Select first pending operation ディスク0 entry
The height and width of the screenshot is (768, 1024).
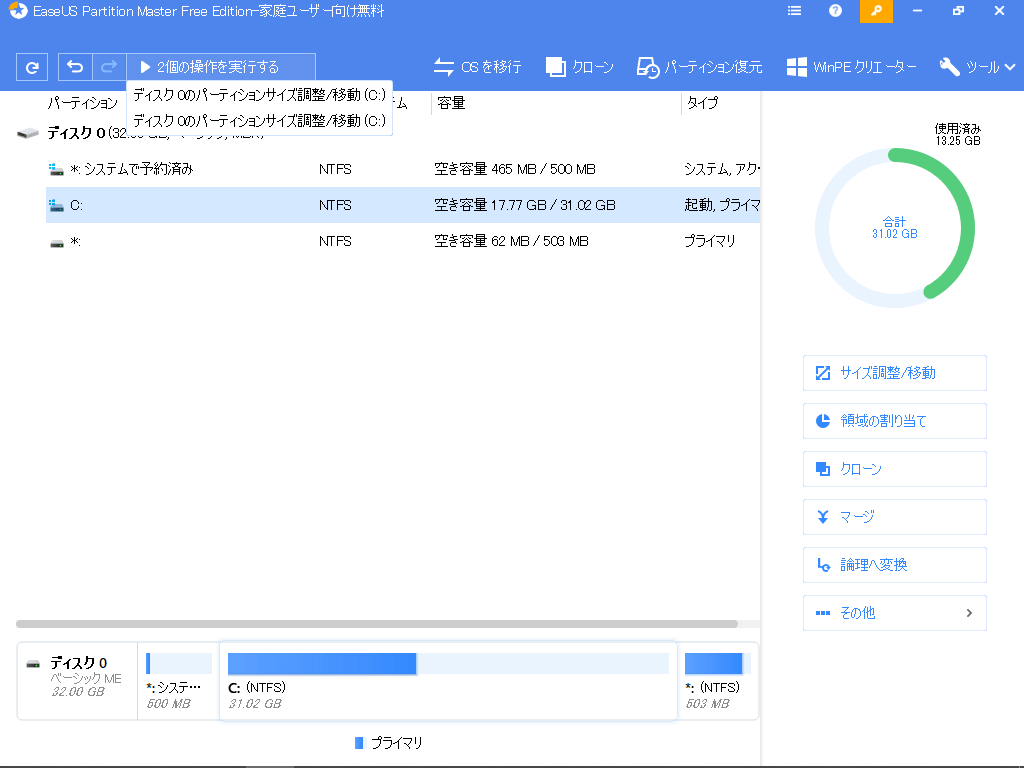tap(259, 95)
